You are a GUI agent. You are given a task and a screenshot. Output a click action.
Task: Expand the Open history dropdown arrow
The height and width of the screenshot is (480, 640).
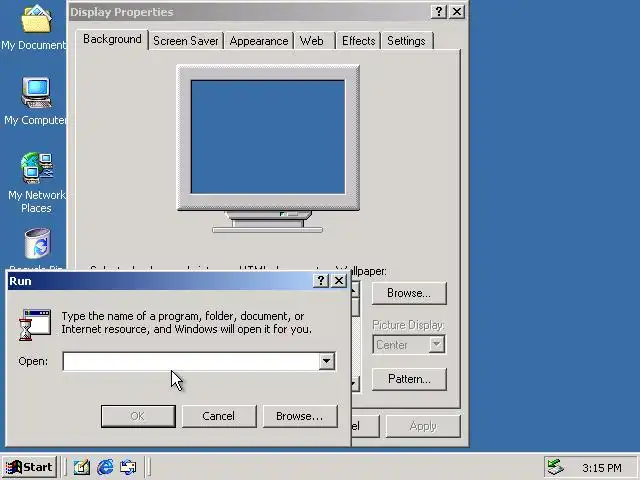click(327, 362)
